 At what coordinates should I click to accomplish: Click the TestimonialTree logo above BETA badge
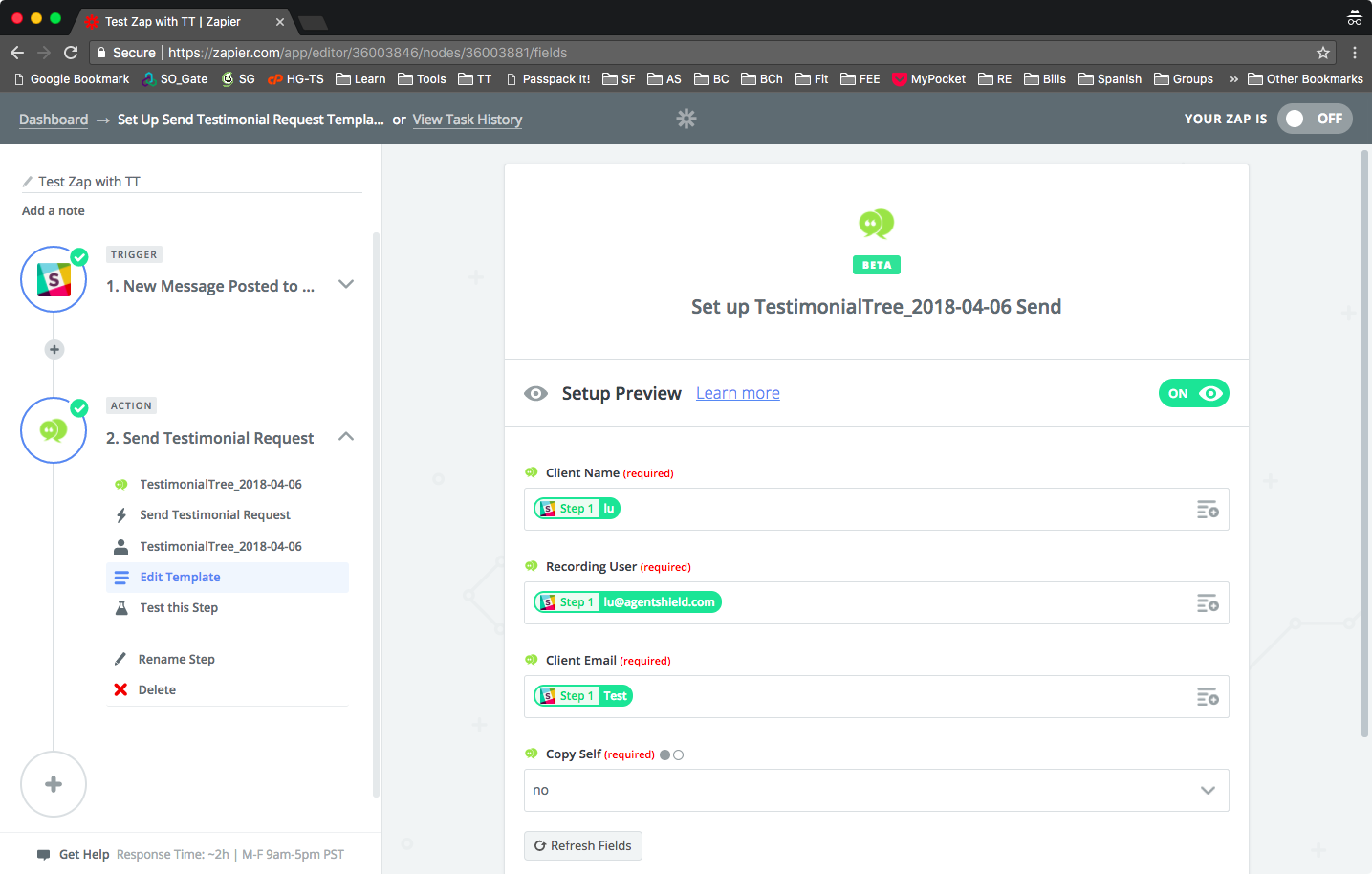point(877,224)
